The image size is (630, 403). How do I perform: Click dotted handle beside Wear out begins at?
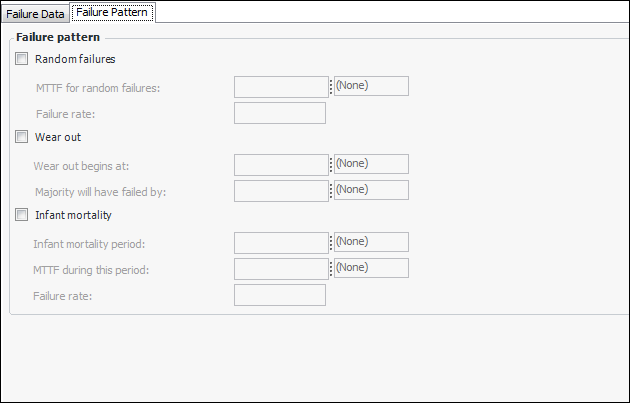tap(331, 165)
